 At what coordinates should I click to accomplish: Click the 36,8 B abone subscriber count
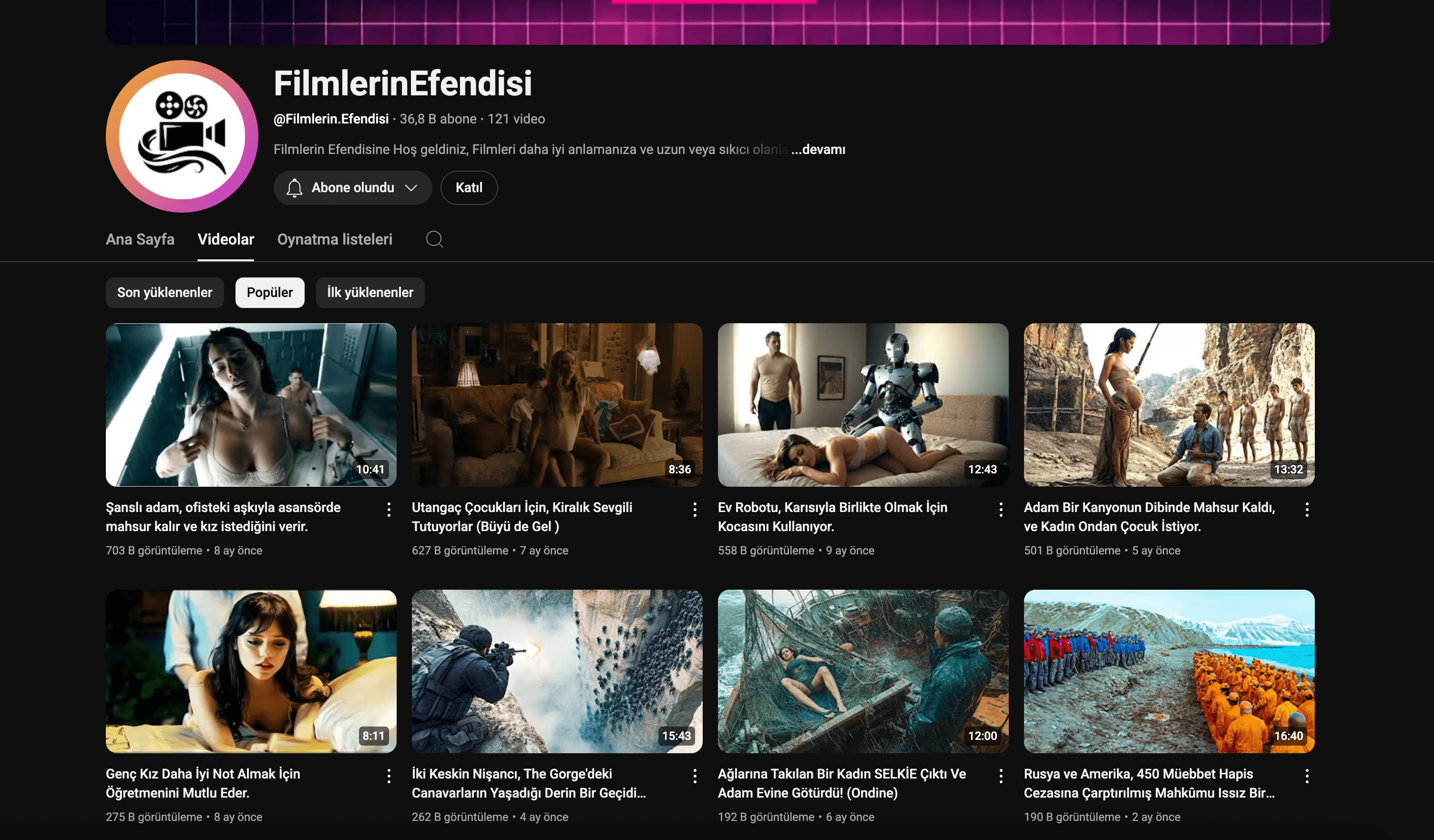[438, 119]
